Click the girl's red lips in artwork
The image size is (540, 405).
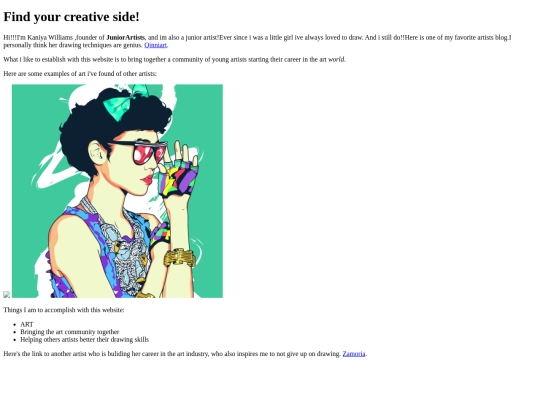(147, 179)
